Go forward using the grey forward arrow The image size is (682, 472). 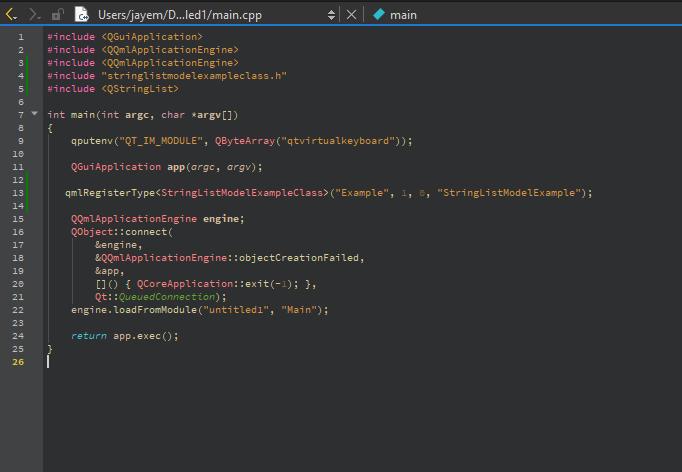coord(34,15)
